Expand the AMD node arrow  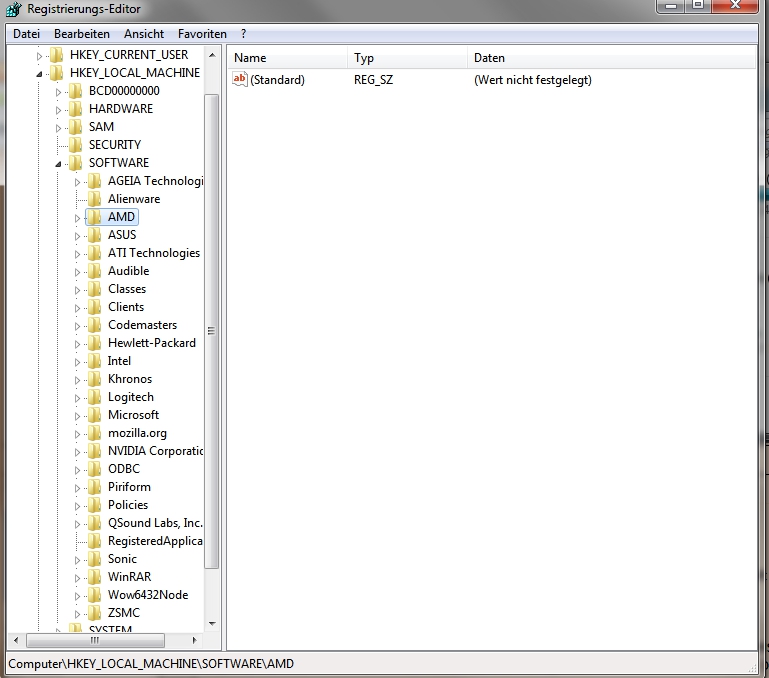point(77,218)
